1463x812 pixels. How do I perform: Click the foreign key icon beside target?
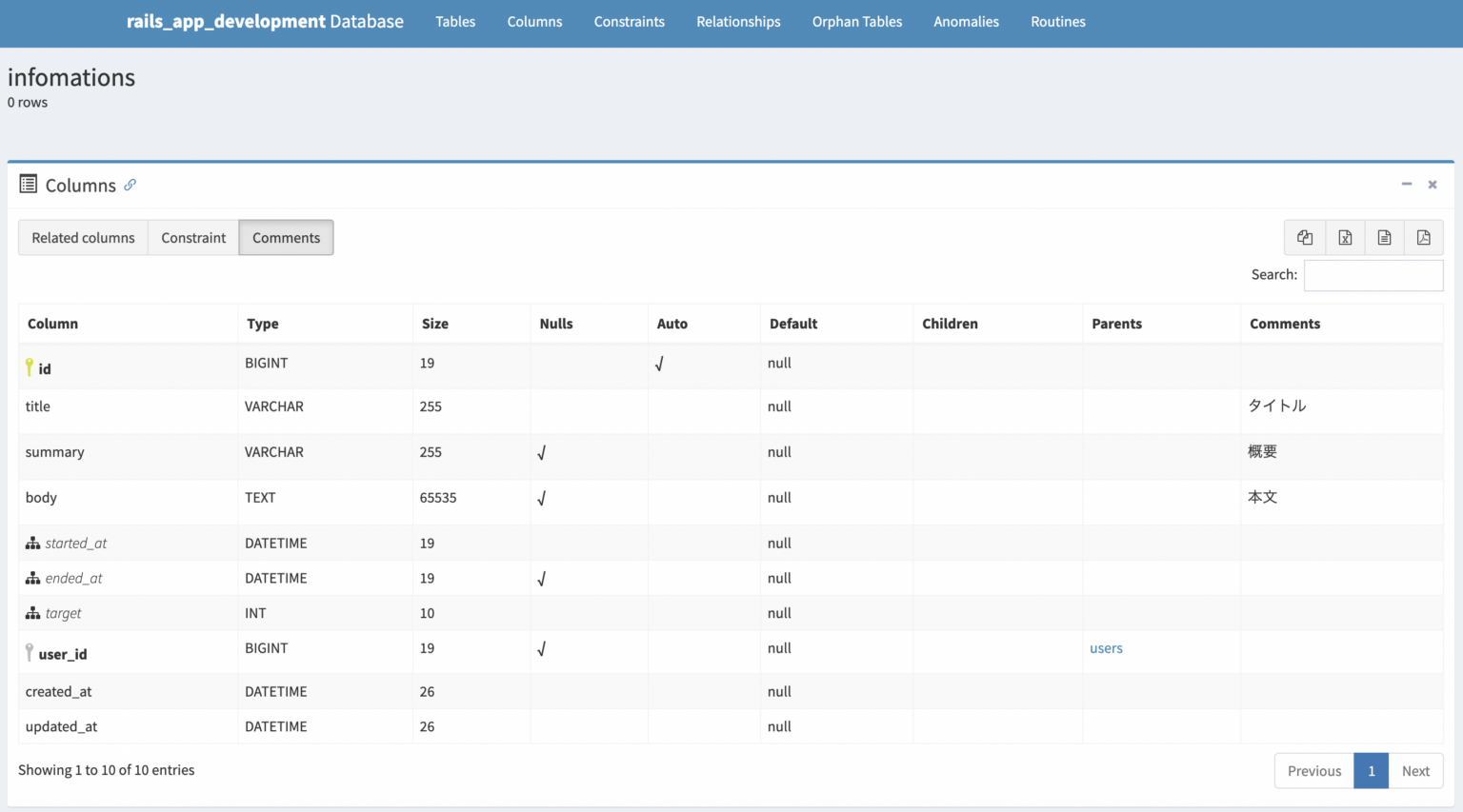click(31, 612)
